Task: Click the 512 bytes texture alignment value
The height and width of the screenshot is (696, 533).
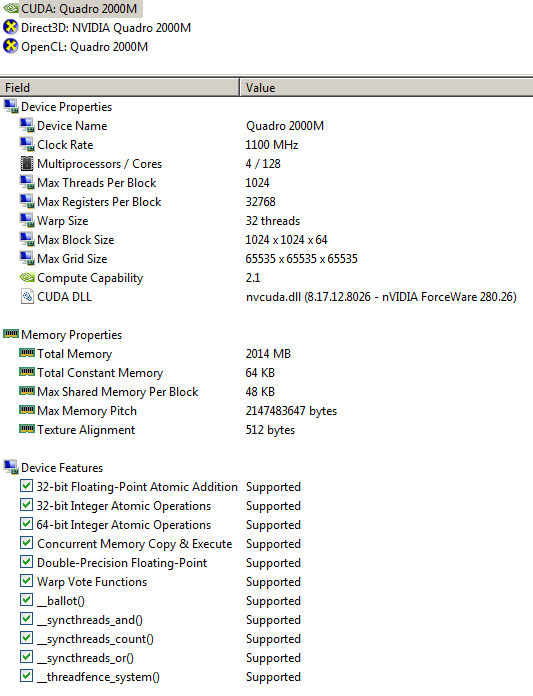Action: [270, 430]
